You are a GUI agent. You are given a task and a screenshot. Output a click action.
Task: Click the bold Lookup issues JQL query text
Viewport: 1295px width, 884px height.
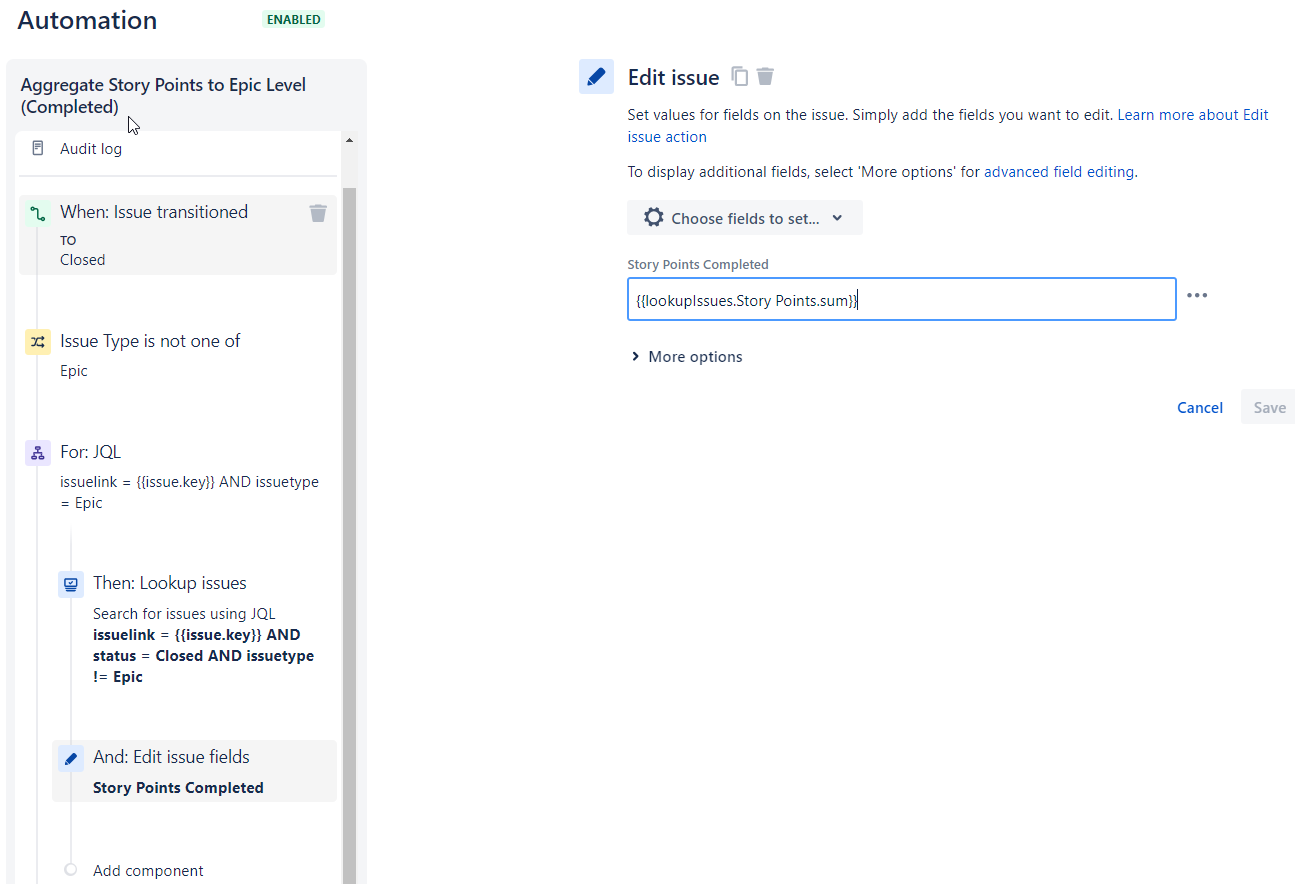(x=203, y=656)
